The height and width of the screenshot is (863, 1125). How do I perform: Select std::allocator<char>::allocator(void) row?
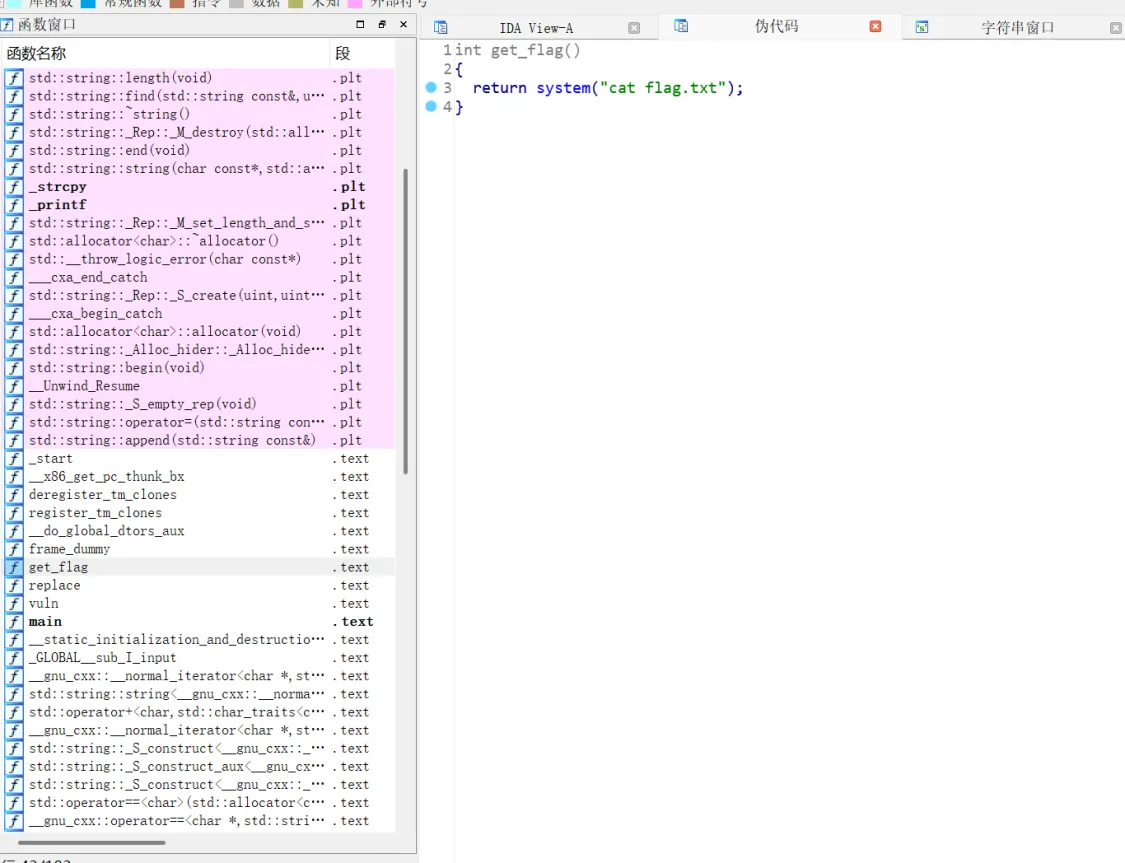199,331
